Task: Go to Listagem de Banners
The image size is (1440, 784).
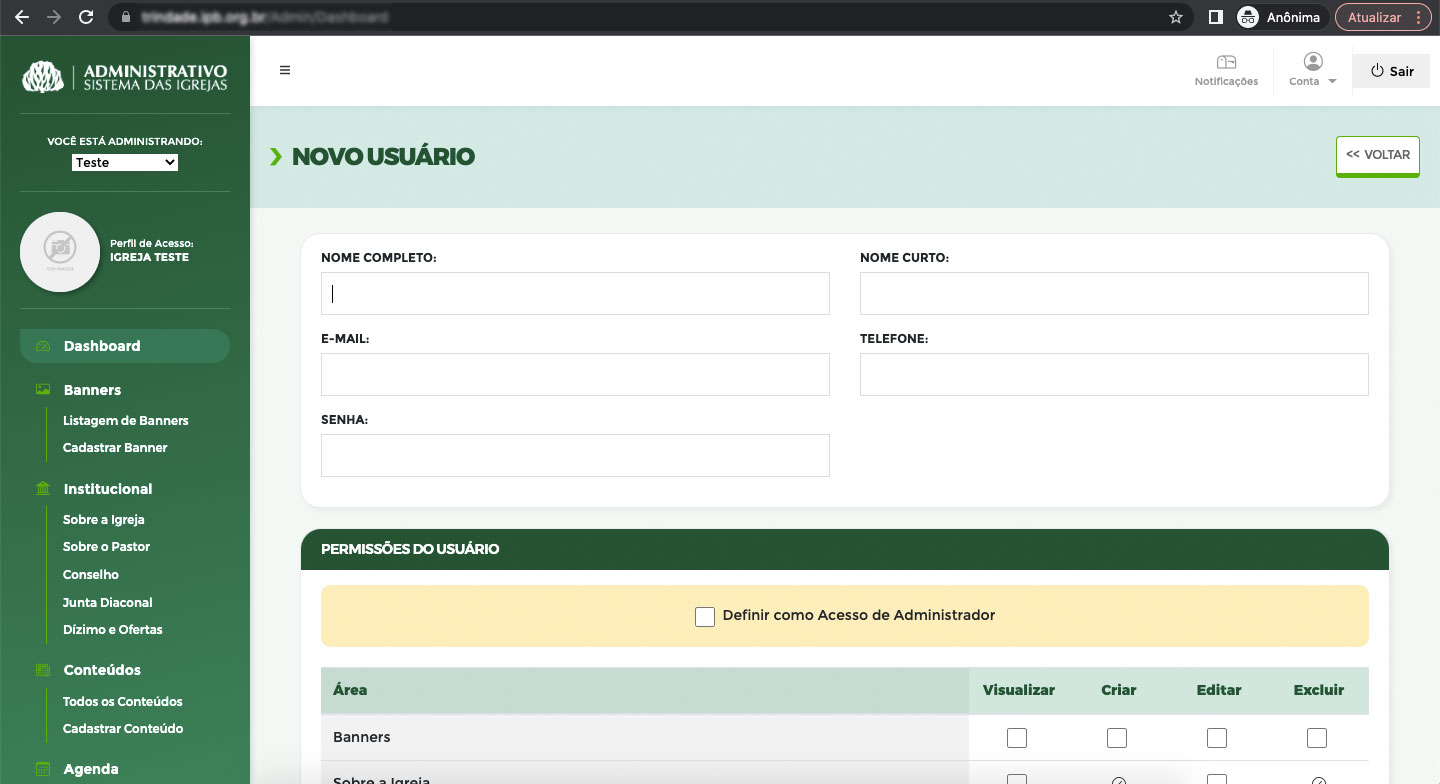Action: (125, 421)
